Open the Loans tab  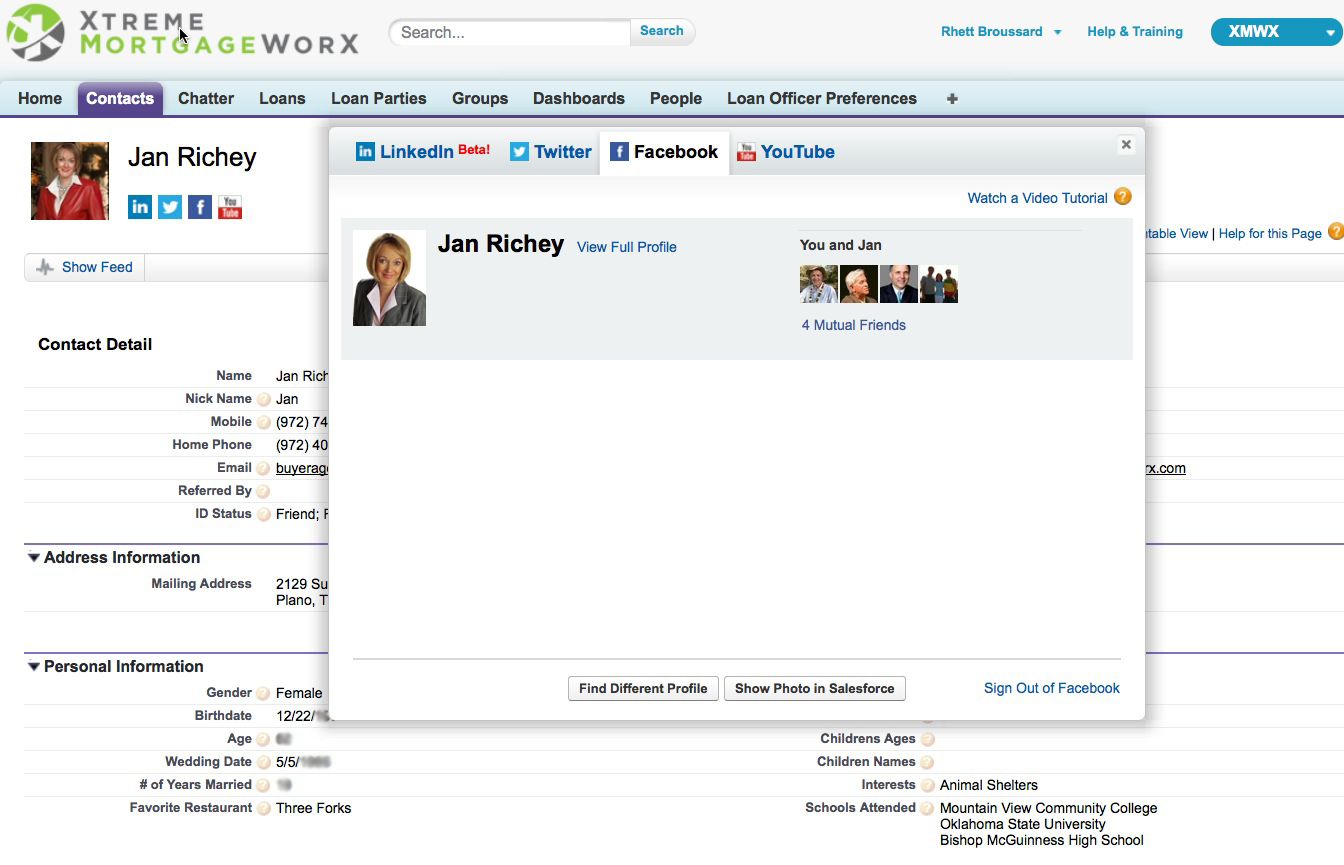[x=282, y=98]
